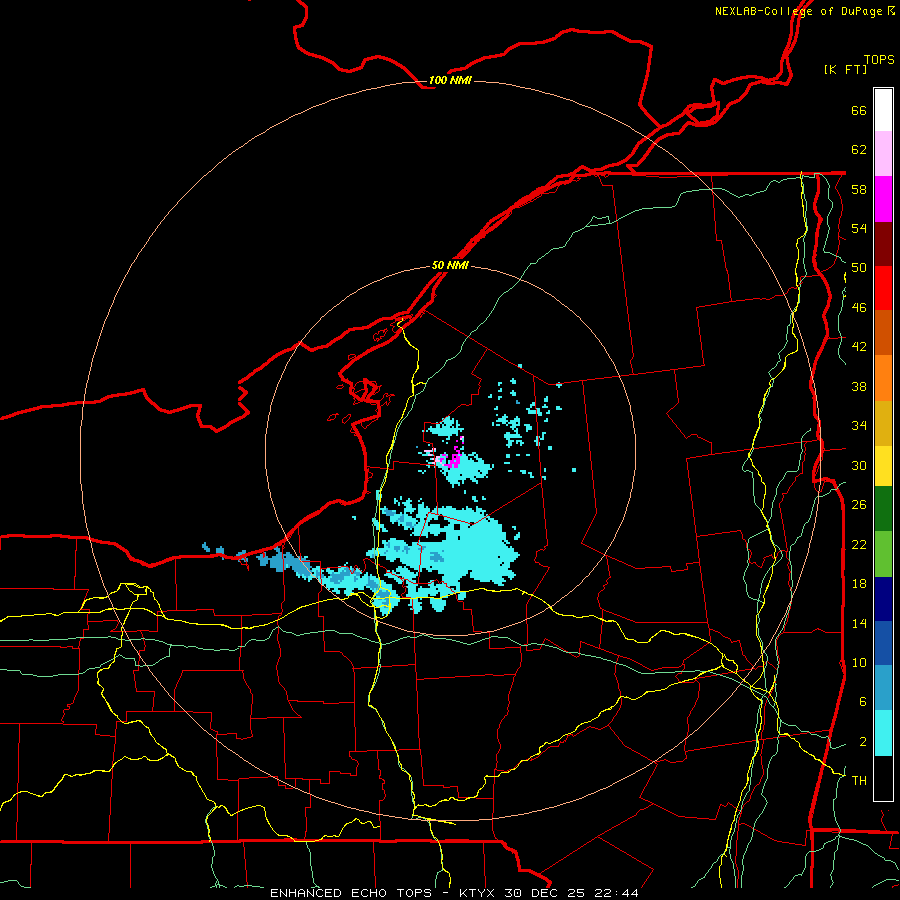900x900 pixels.
Task: Click the light blue 6-10 kft legend swatch
Action: (883, 688)
